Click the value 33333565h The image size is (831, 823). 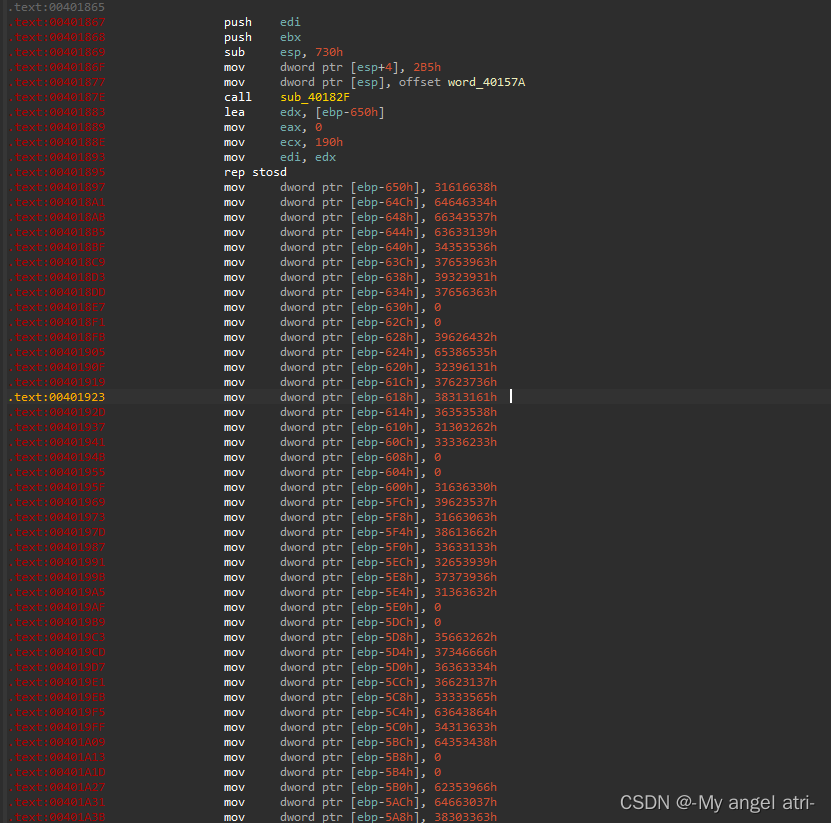click(x=466, y=697)
